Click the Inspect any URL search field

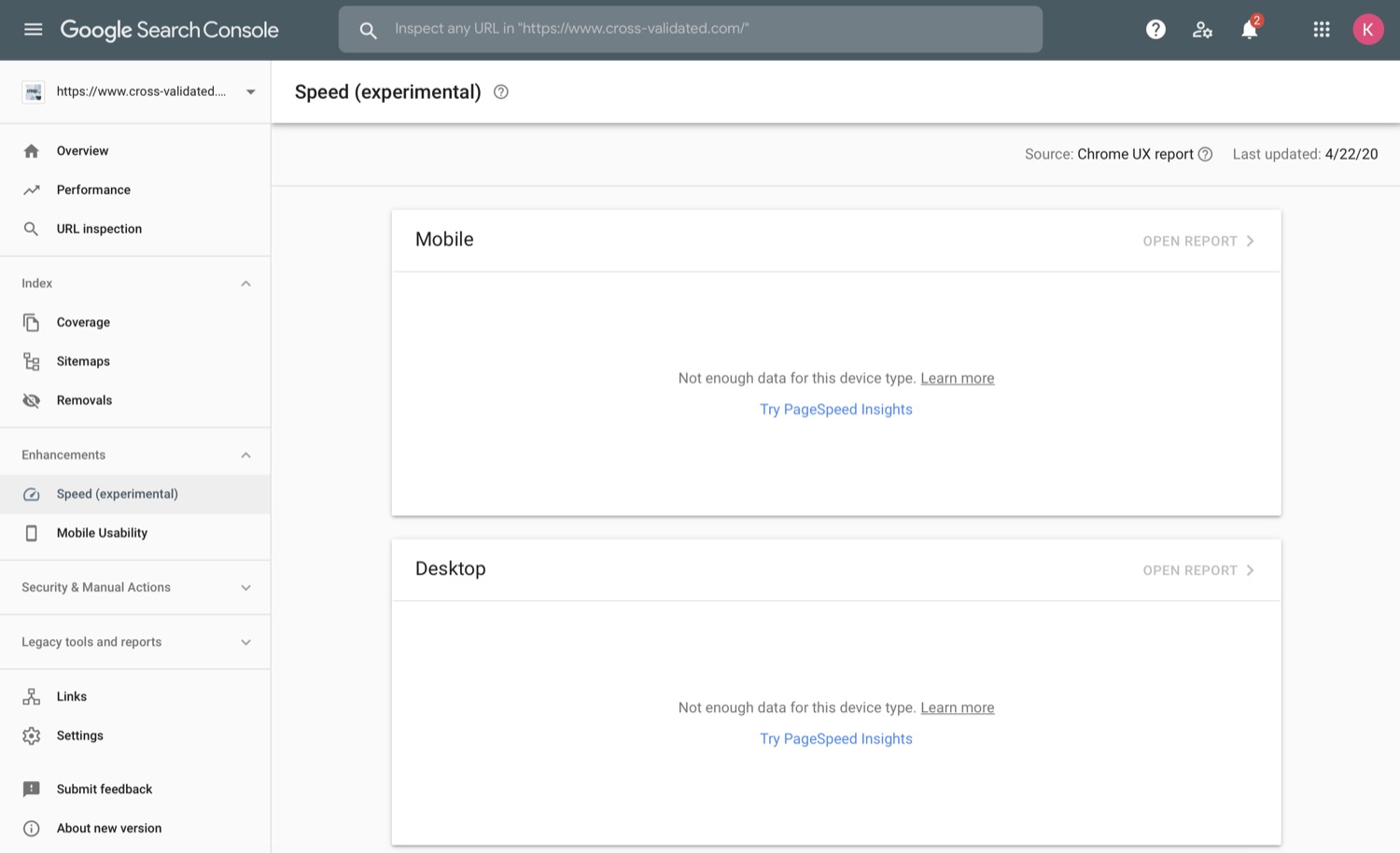tap(691, 29)
